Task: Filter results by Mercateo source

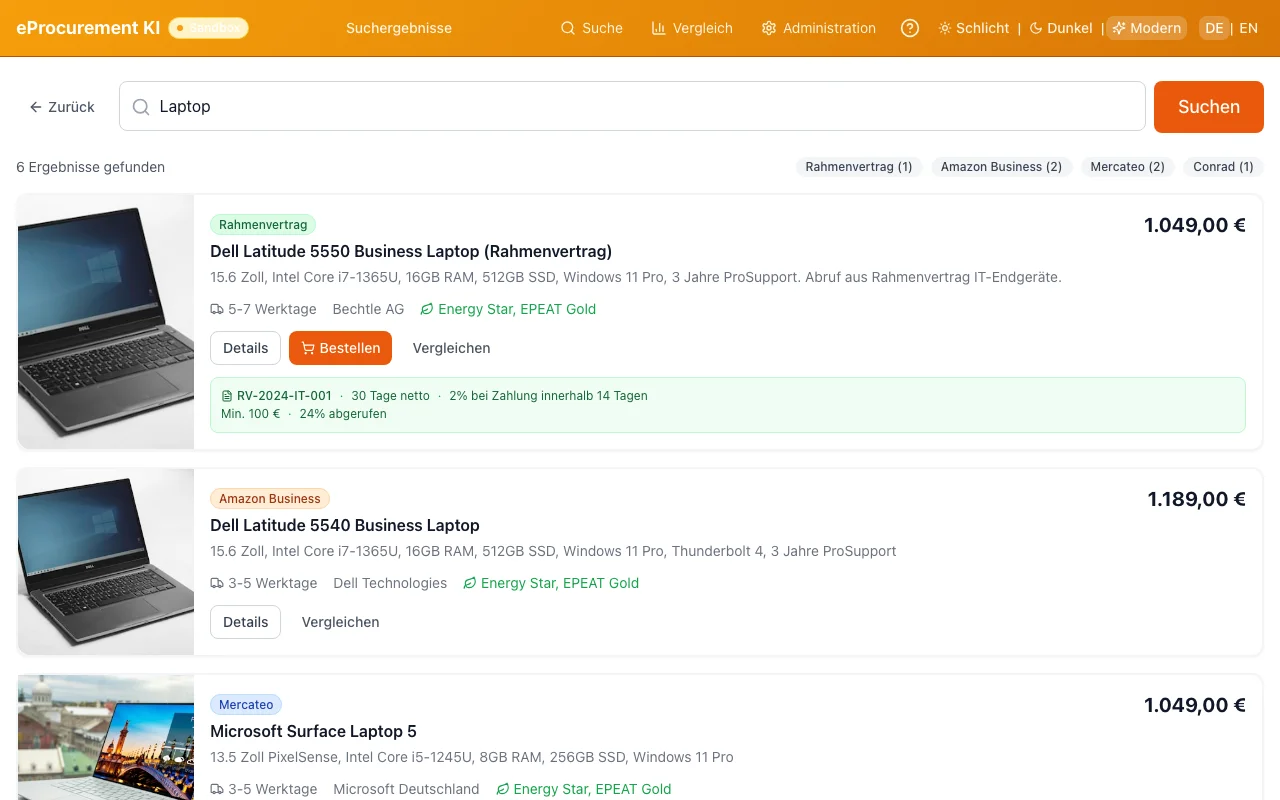Action: coord(1127,167)
